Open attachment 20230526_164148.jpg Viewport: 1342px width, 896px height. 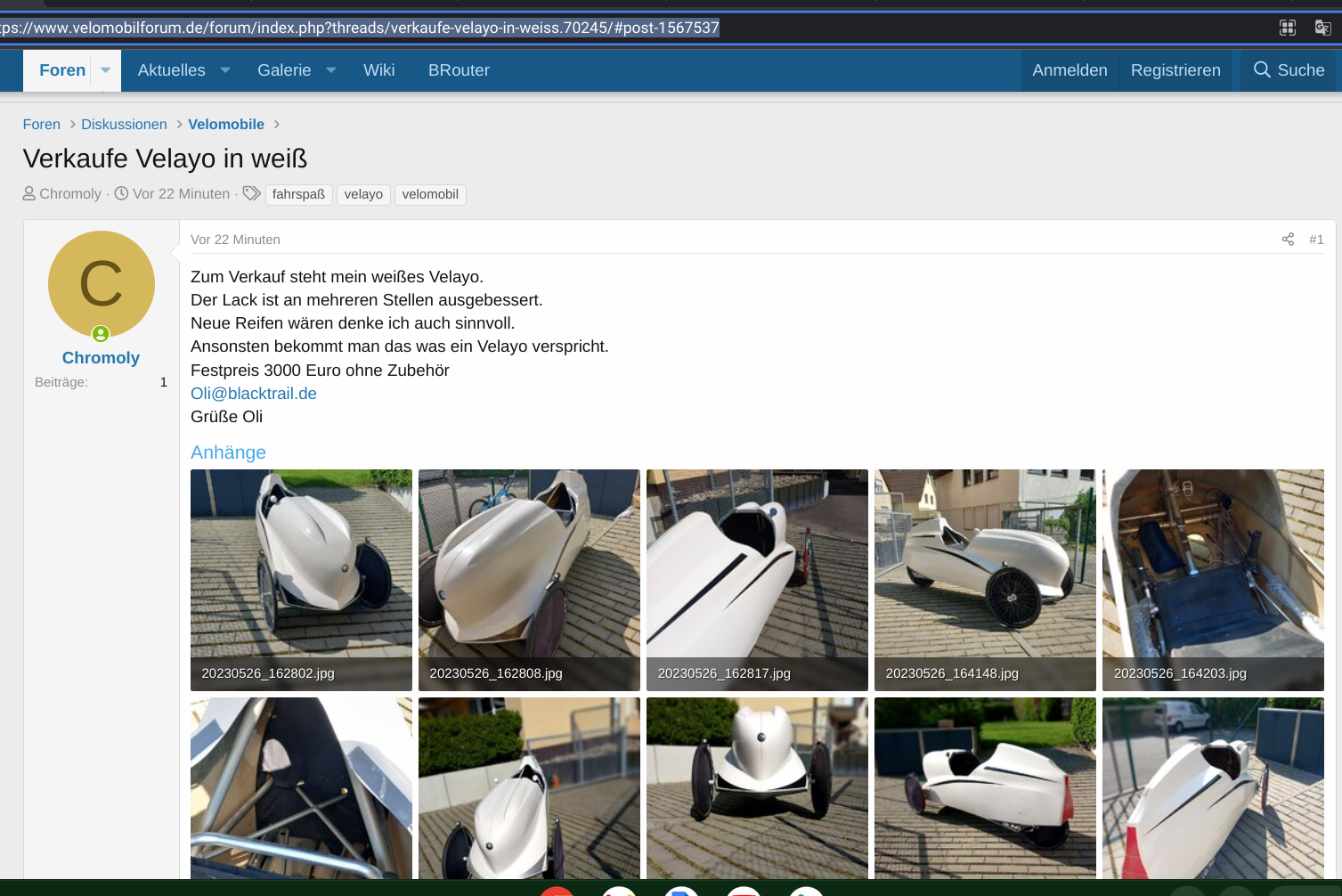tap(985, 580)
